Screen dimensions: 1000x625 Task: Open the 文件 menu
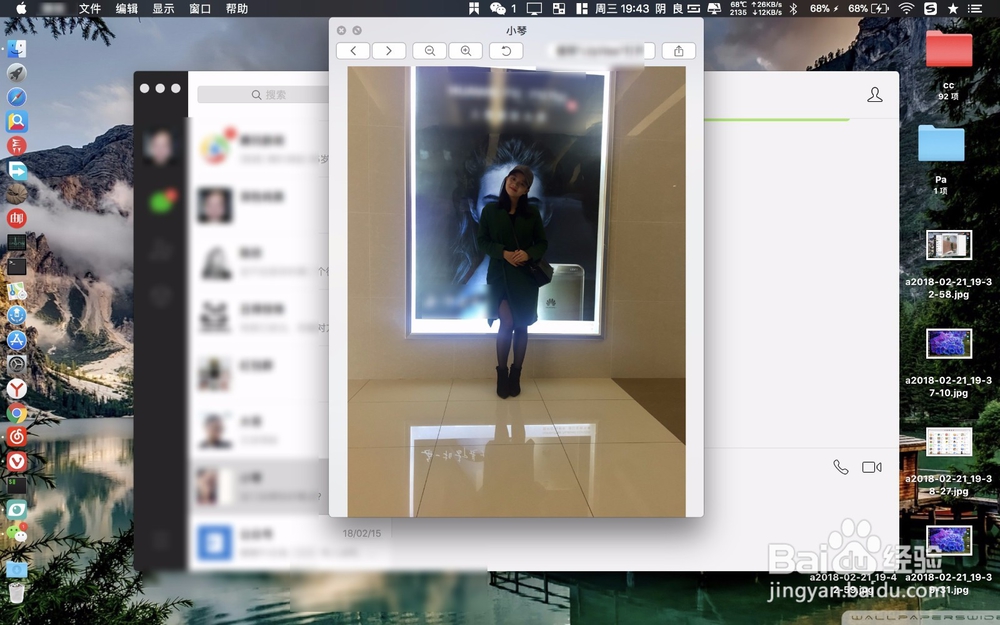(x=90, y=8)
